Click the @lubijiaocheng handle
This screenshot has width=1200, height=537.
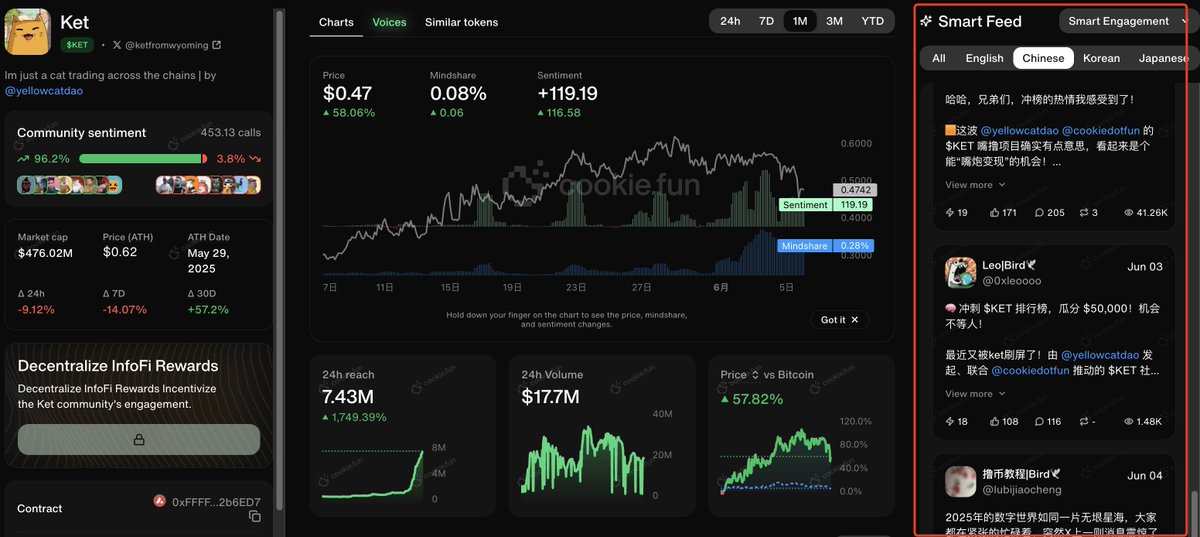coord(1023,490)
